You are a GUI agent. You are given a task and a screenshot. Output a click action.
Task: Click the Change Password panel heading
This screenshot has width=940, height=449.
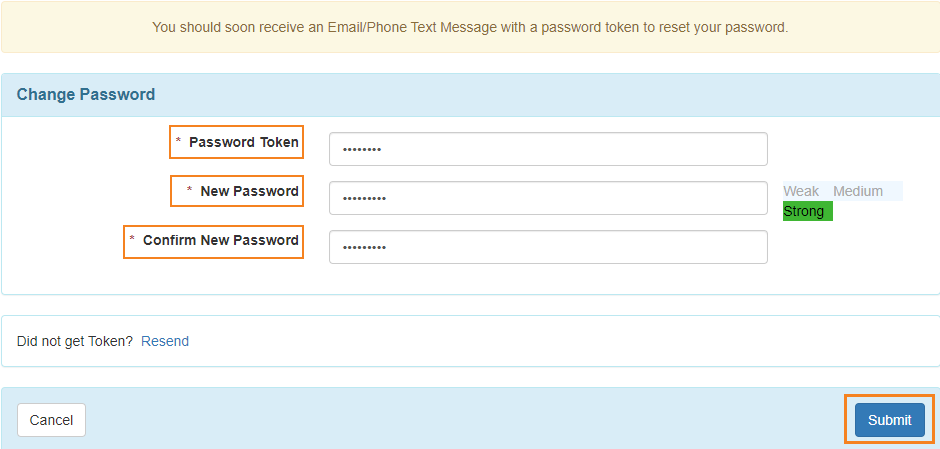click(86, 94)
